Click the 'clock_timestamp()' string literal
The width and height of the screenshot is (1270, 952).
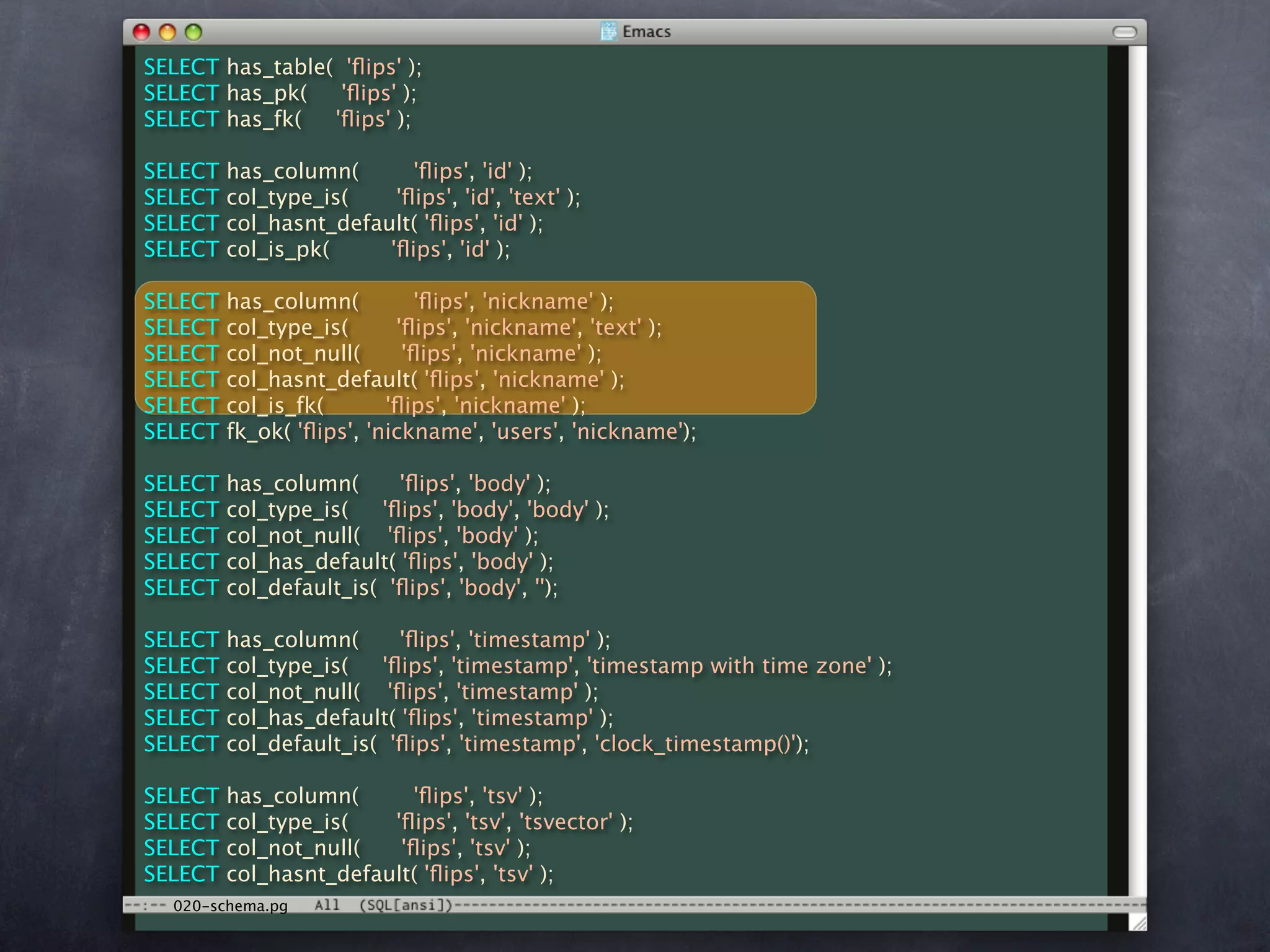coord(696,744)
